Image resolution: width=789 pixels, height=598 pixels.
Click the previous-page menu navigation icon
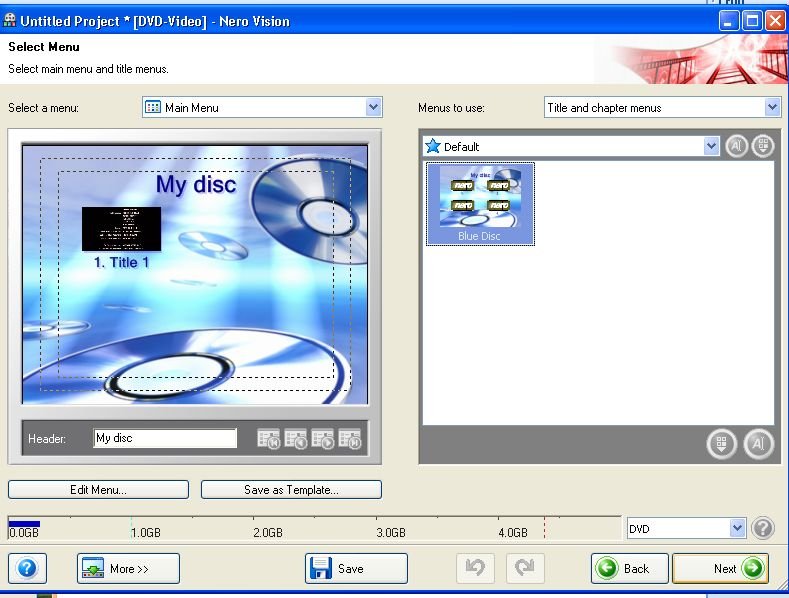click(296, 439)
